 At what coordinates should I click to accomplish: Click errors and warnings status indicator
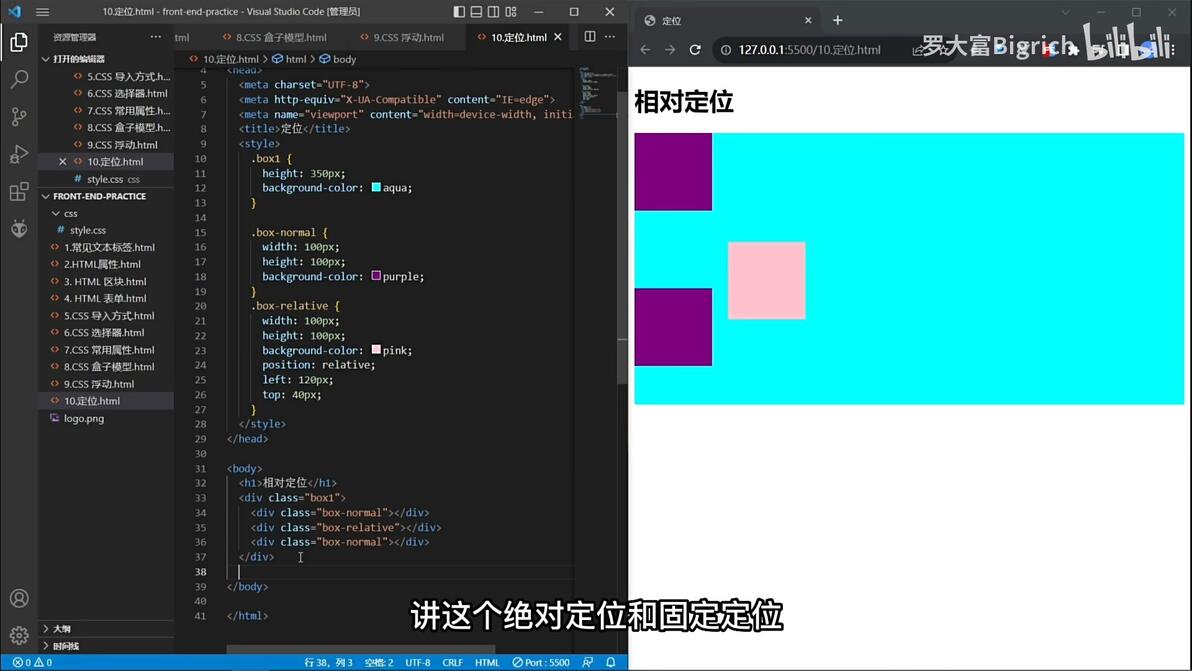pos(32,663)
